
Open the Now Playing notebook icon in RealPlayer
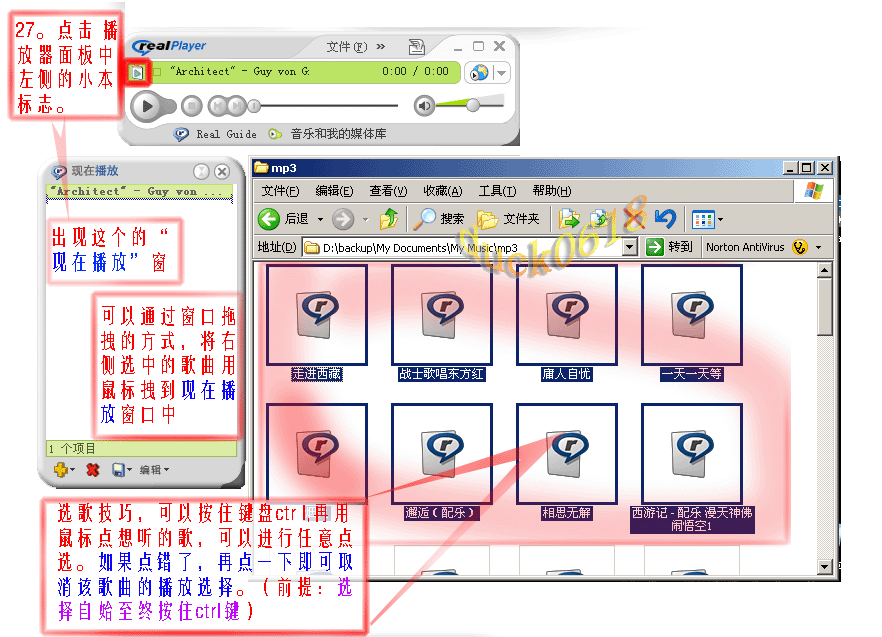pos(137,72)
